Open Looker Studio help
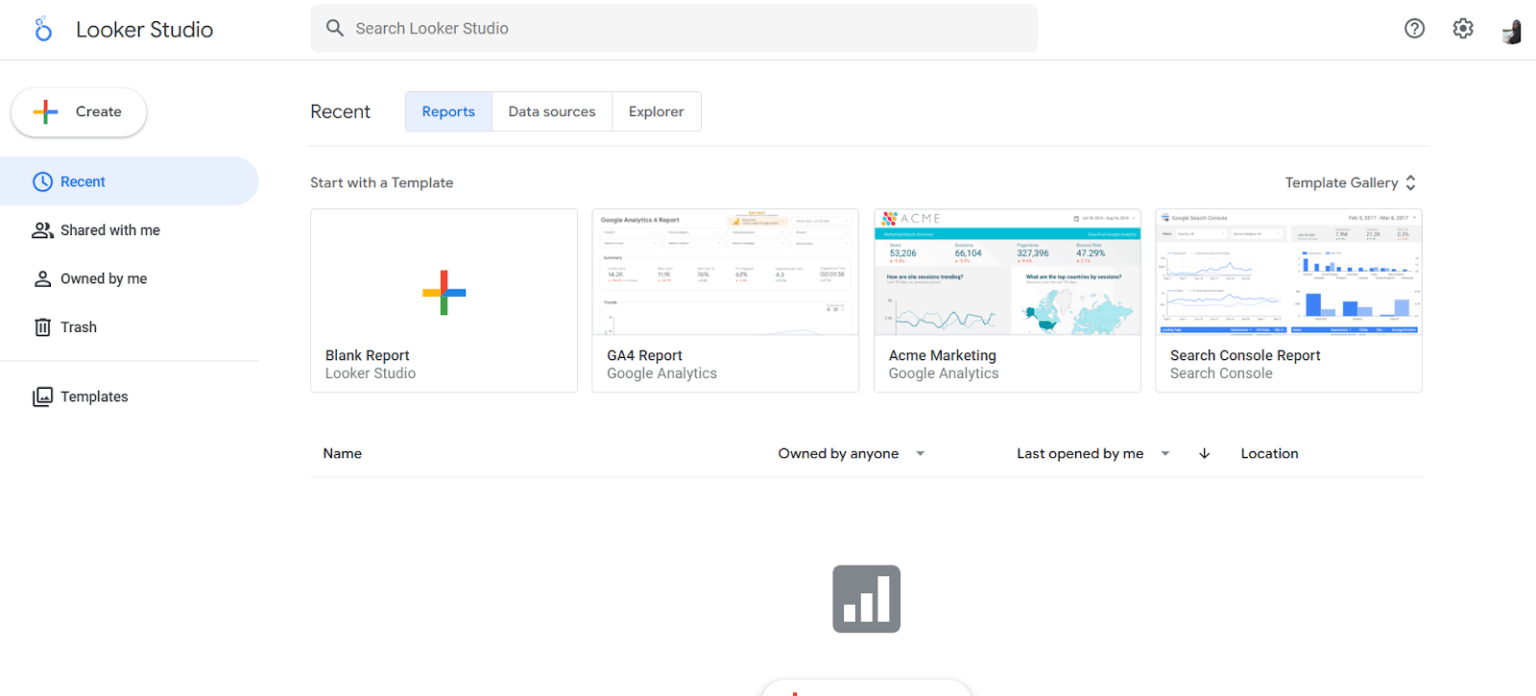This screenshot has height=696, width=1536. 1414,28
